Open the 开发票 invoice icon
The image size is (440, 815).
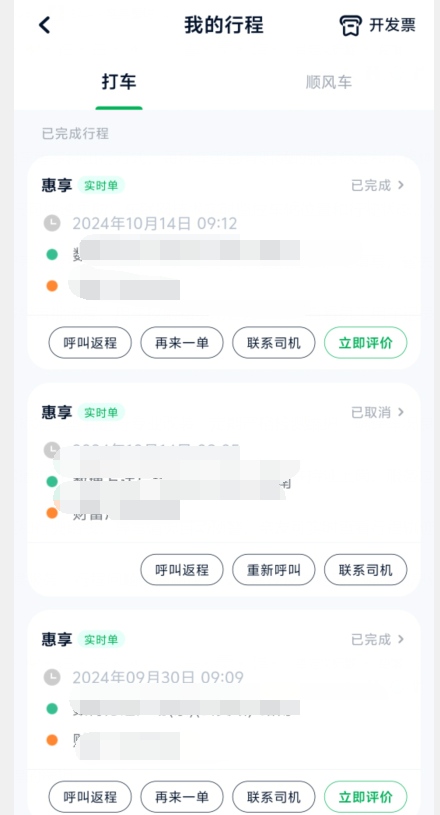click(x=351, y=25)
